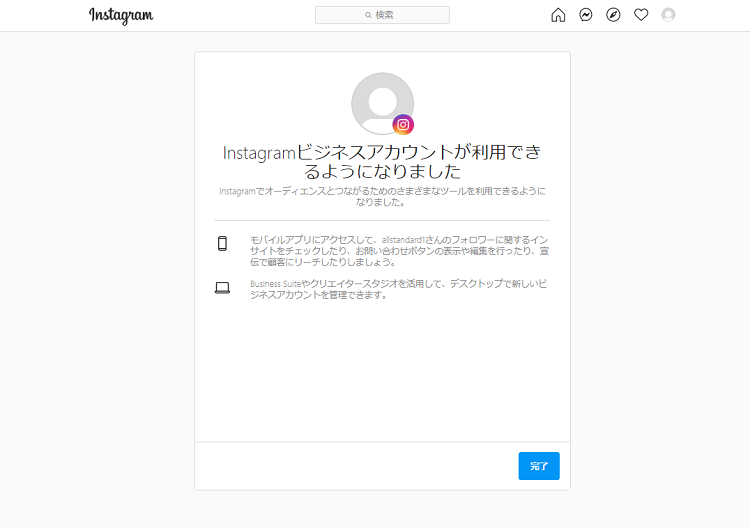This screenshot has width=750, height=528.
Task: Click the mobile phone icon
Action: click(222, 243)
